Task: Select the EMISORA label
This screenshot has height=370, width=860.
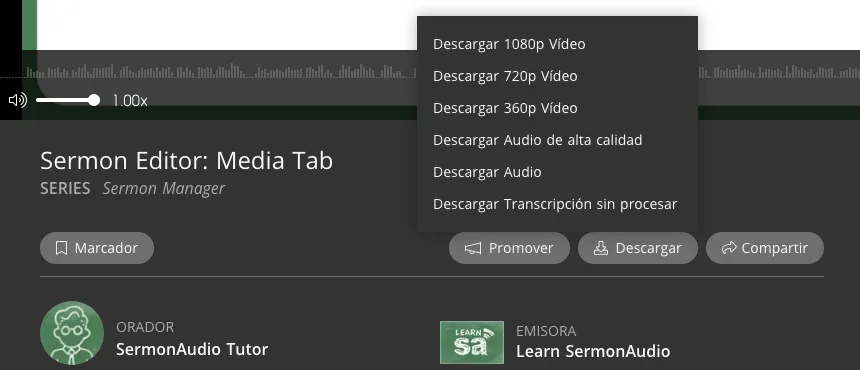Action: [x=546, y=331]
